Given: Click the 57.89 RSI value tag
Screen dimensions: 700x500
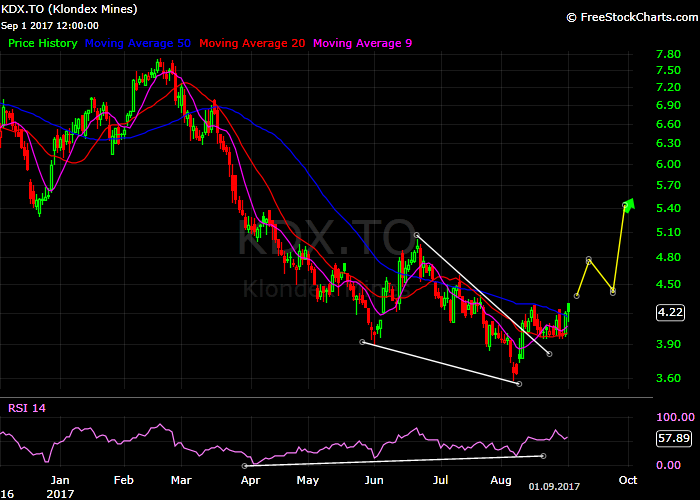Looking at the screenshot, I should coord(669,438).
